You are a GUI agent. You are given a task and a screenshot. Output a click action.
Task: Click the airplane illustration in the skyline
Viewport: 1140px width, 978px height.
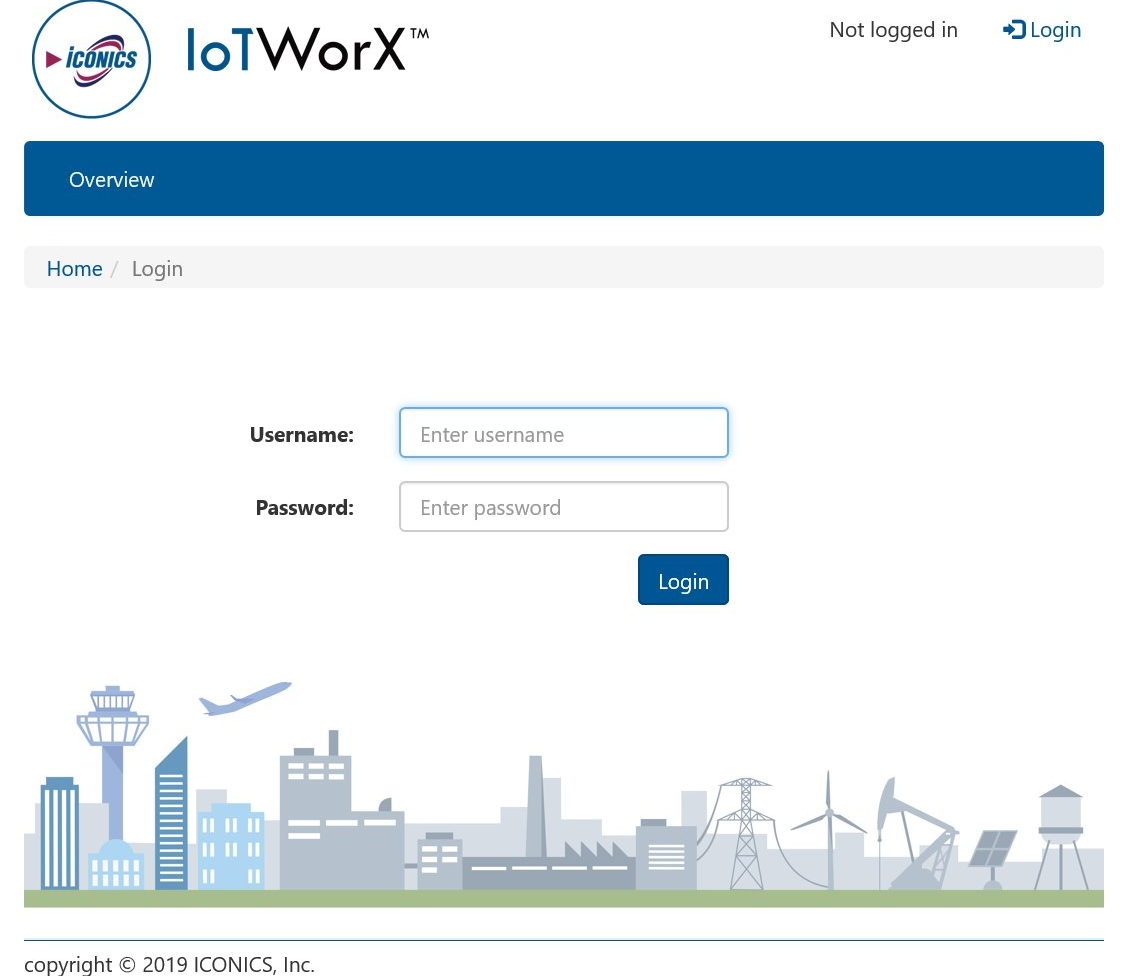coord(244,698)
